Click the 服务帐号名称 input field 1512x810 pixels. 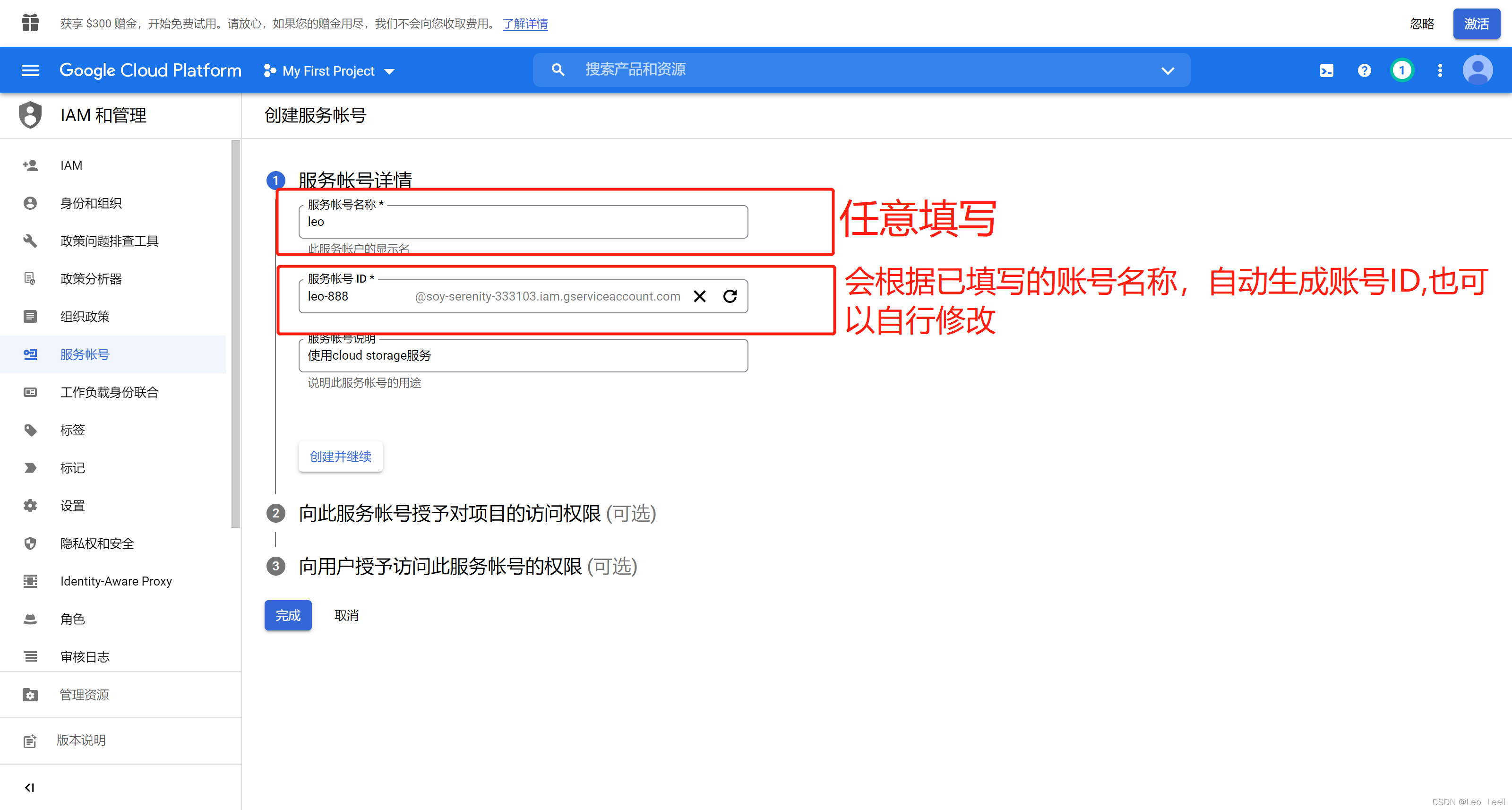point(523,223)
